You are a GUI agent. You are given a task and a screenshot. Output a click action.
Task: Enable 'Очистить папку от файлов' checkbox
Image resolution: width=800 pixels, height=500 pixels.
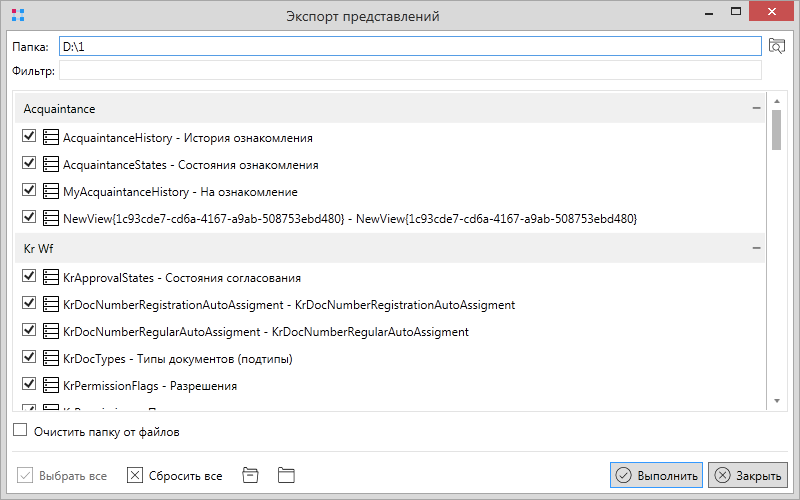[x=21, y=431]
